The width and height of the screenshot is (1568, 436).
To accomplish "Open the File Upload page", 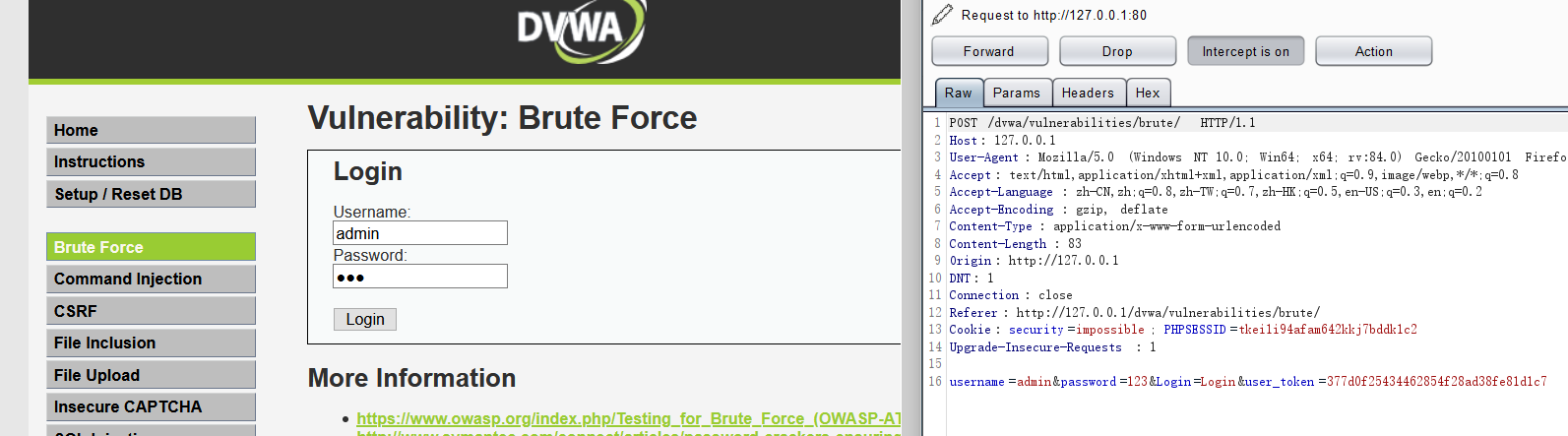I will coord(151,375).
